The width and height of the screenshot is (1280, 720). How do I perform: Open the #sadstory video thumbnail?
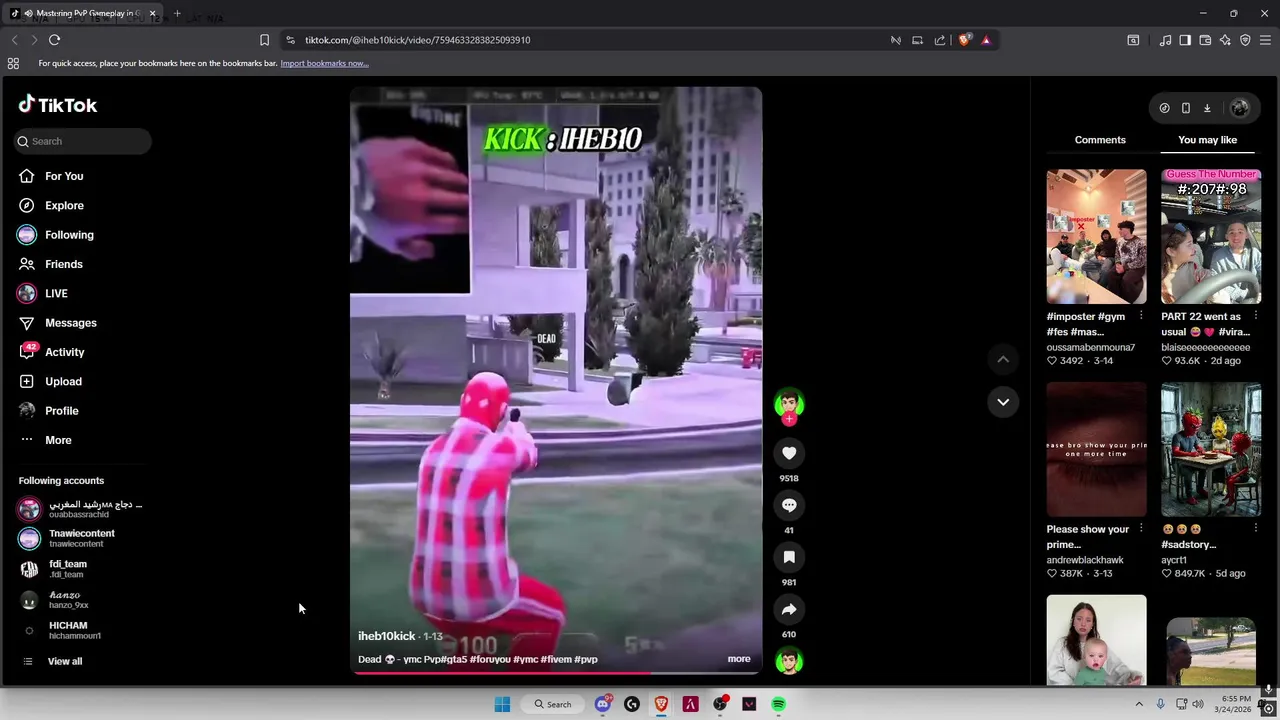[x=1211, y=449]
